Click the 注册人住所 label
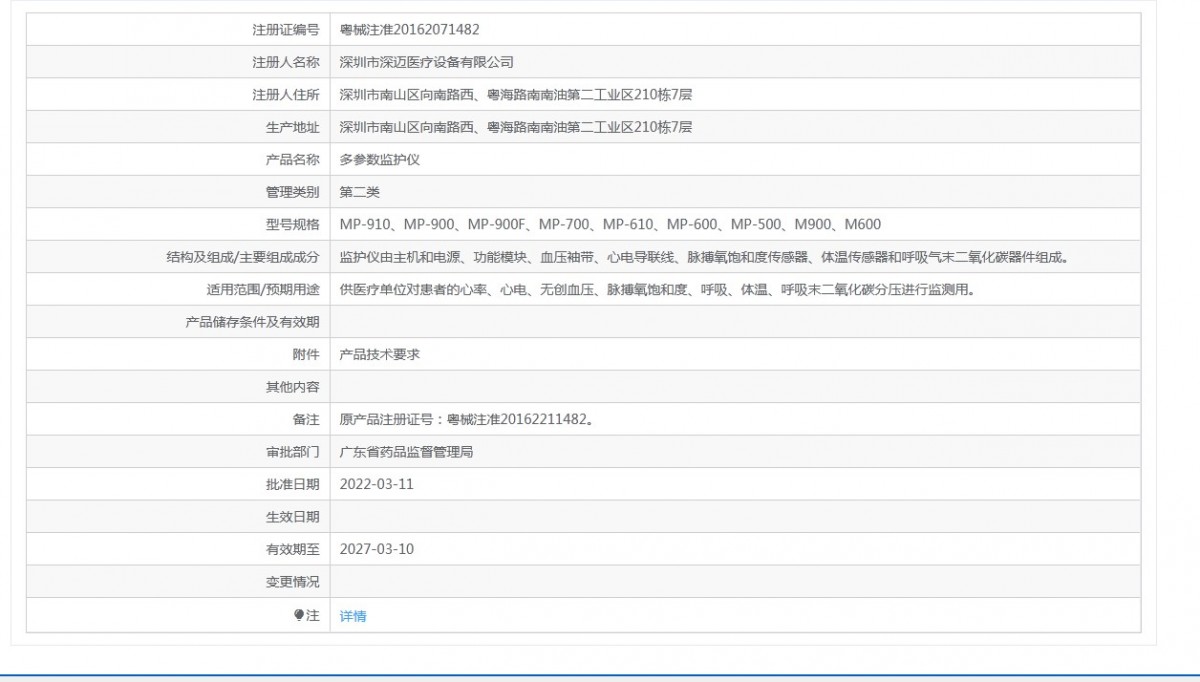This screenshot has width=1200, height=682. click(x=286, y=95)
